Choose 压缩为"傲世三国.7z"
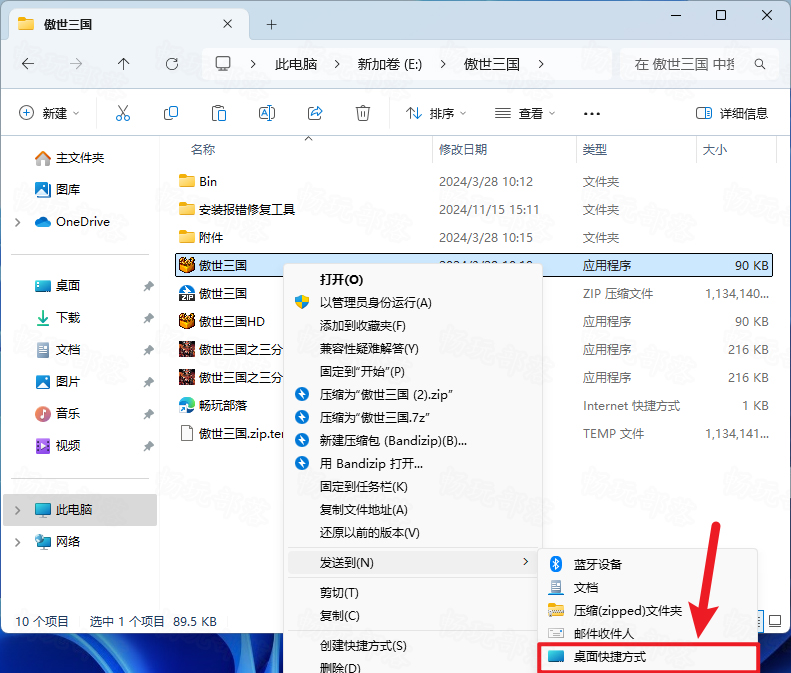 click(x=414, y=418)
